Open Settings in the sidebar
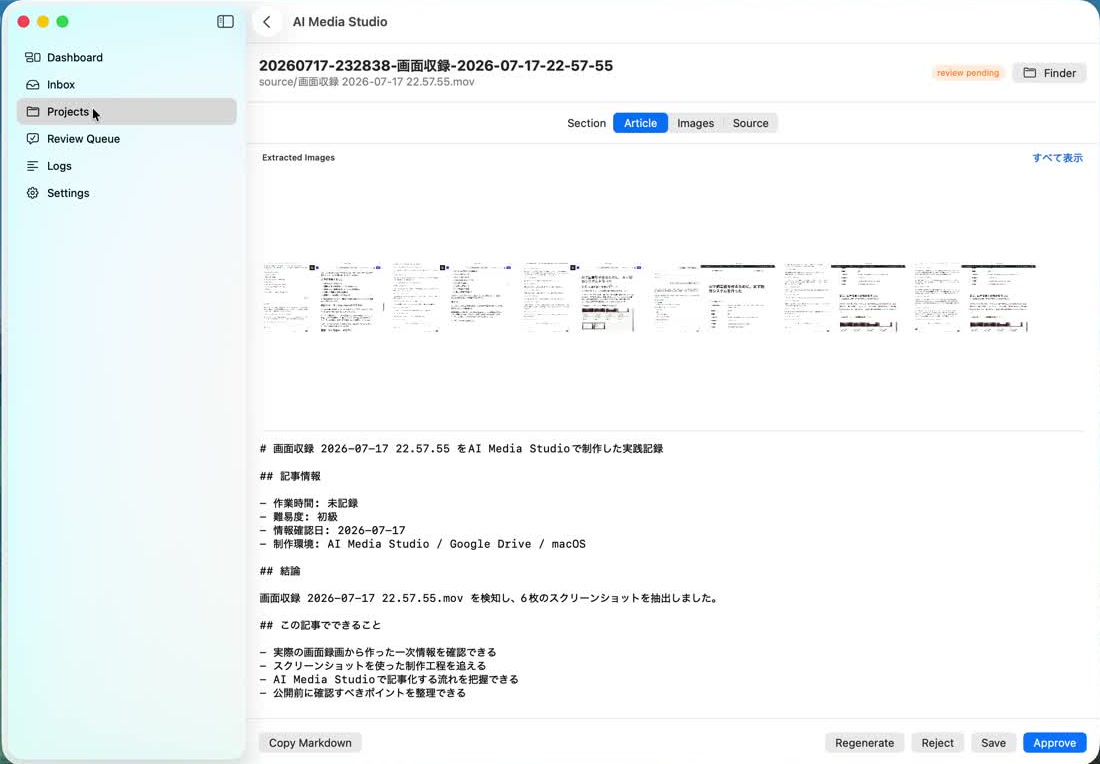 click(x=126, y=193)
